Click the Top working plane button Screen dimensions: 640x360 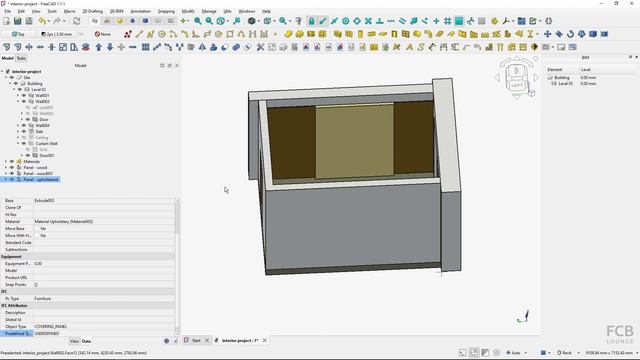18,34
